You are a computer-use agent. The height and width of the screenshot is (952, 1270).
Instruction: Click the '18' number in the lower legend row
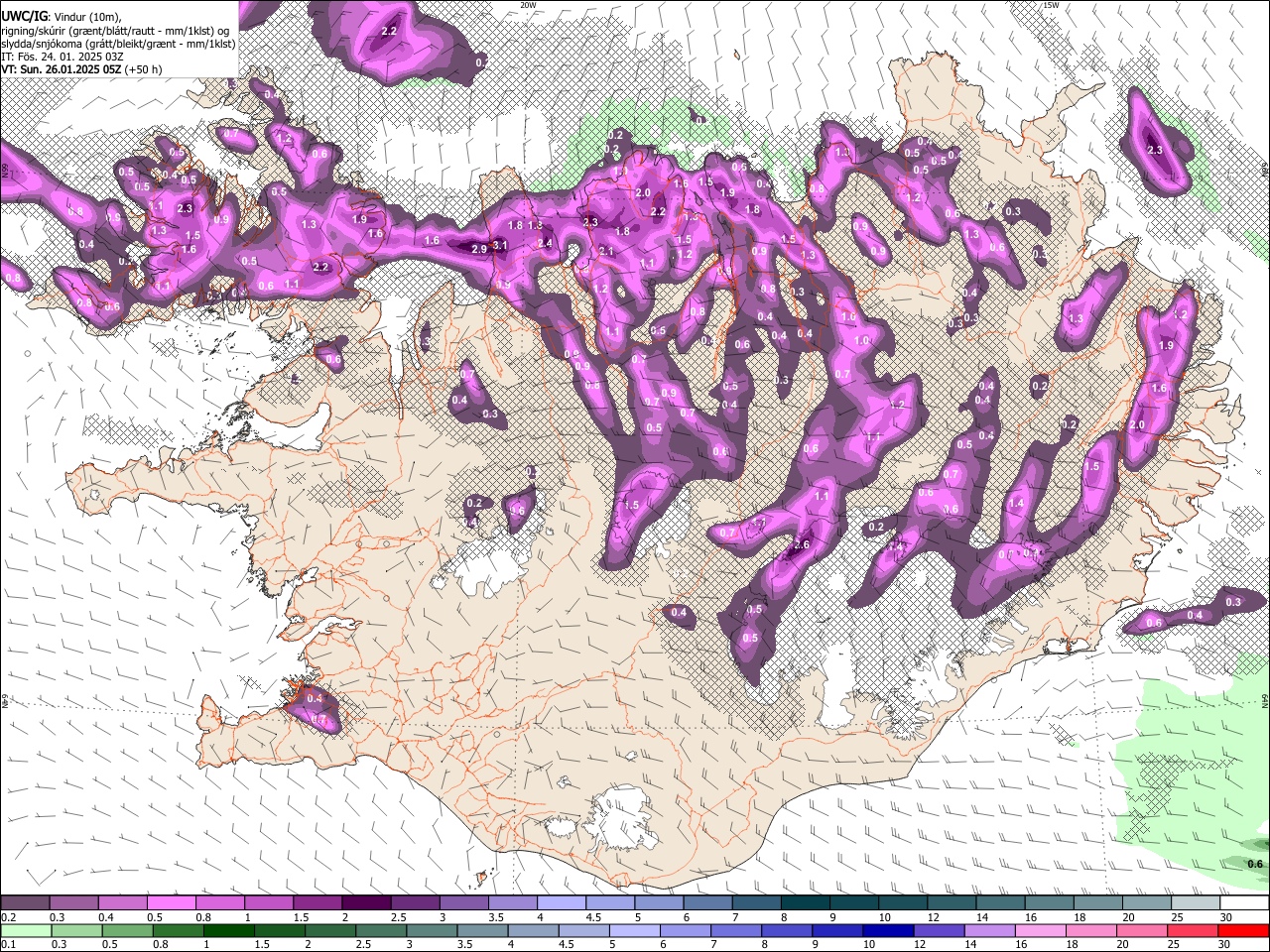[1073, 944]
